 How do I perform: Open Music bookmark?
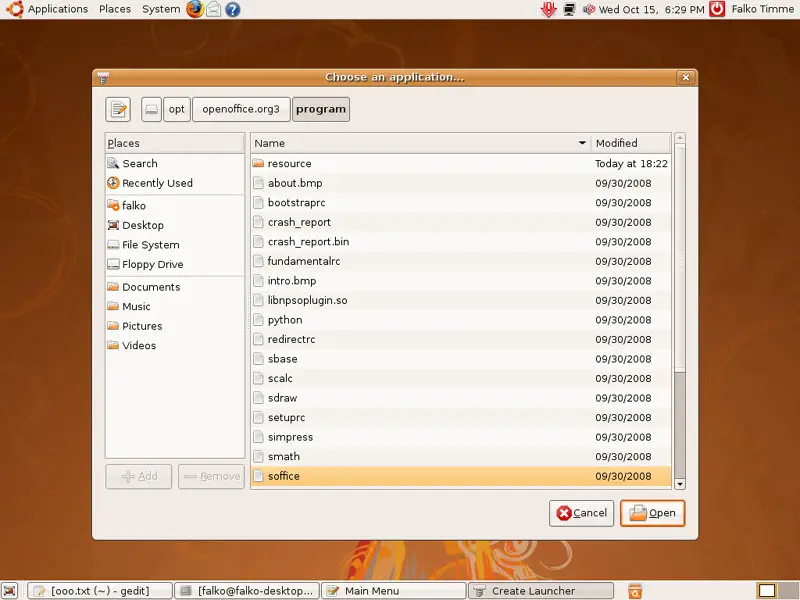click(x=174, y=306)
